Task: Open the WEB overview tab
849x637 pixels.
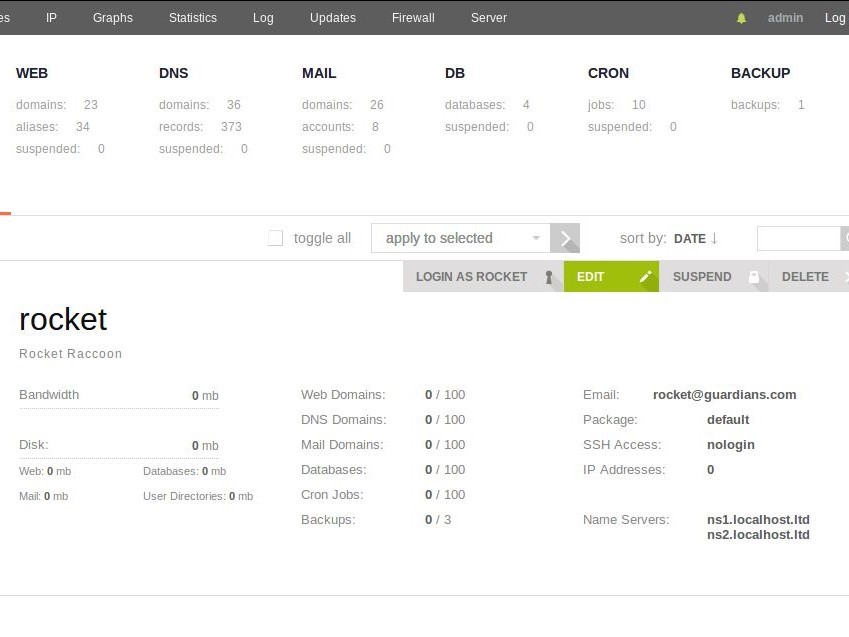Action: click(x=32, y=73)
